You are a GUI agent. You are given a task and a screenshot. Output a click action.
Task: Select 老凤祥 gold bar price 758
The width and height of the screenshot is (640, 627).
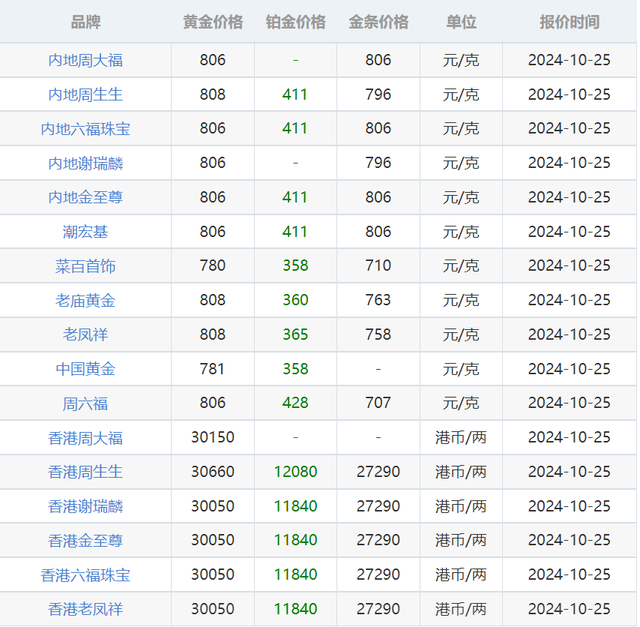[x=378, y=335]
